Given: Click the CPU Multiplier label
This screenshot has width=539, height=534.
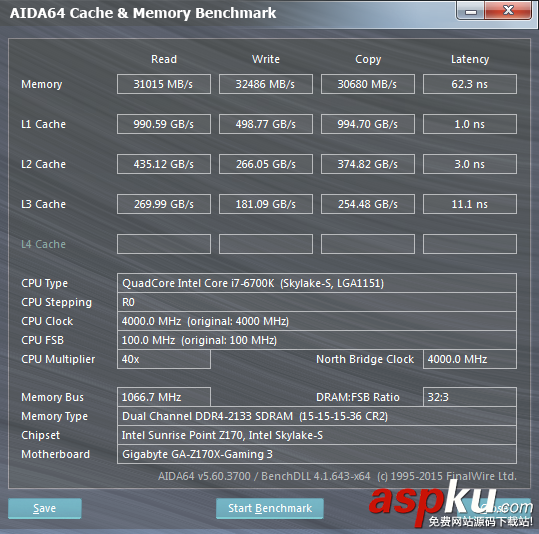Looking at the screenshot, I should [x=58, y=360].
